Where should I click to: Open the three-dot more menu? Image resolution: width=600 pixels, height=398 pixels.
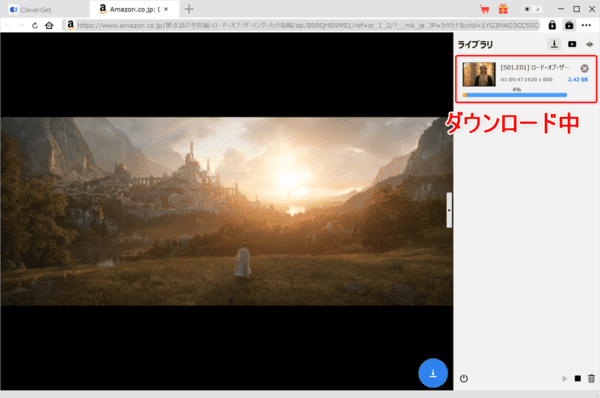(x=586, y=25)
